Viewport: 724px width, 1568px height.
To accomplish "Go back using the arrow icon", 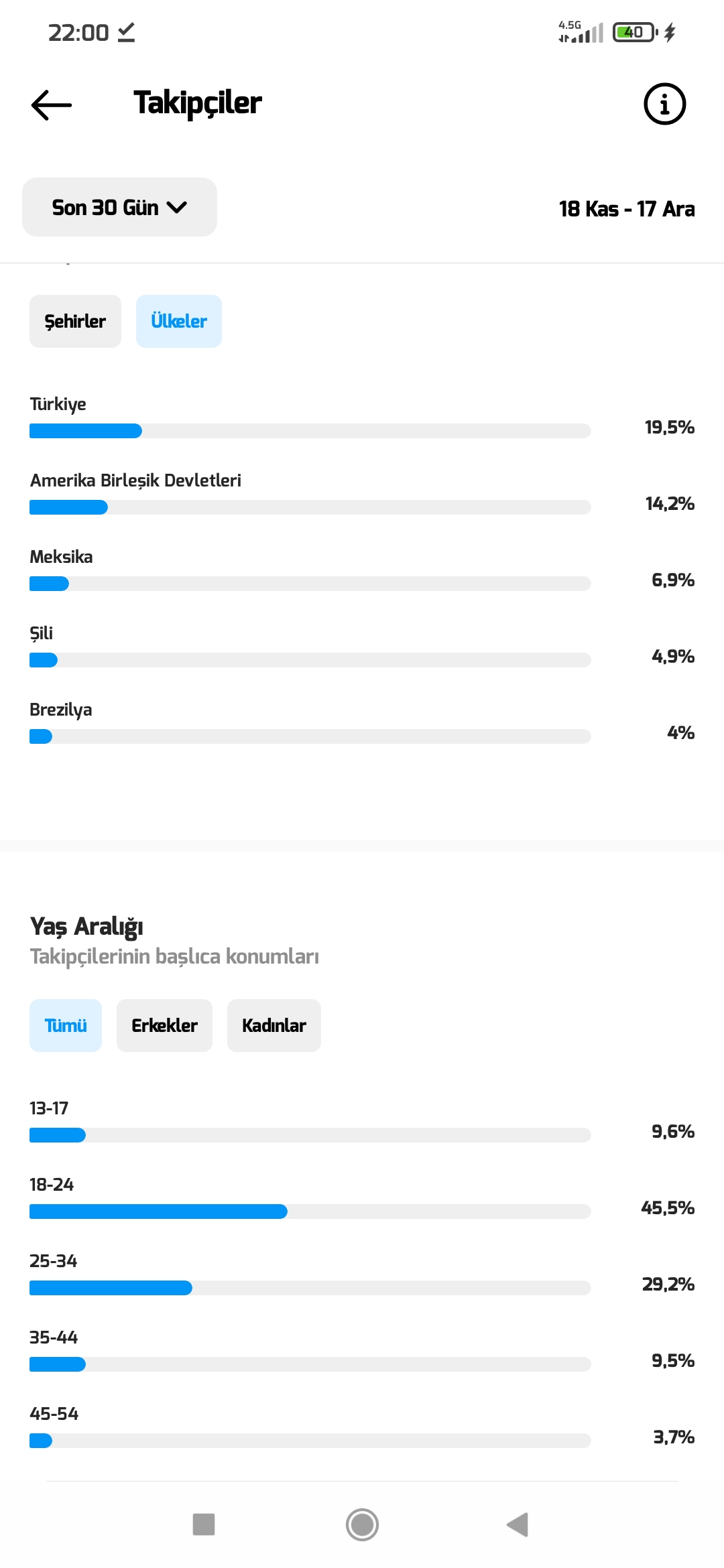I will [x=52, y=105].
